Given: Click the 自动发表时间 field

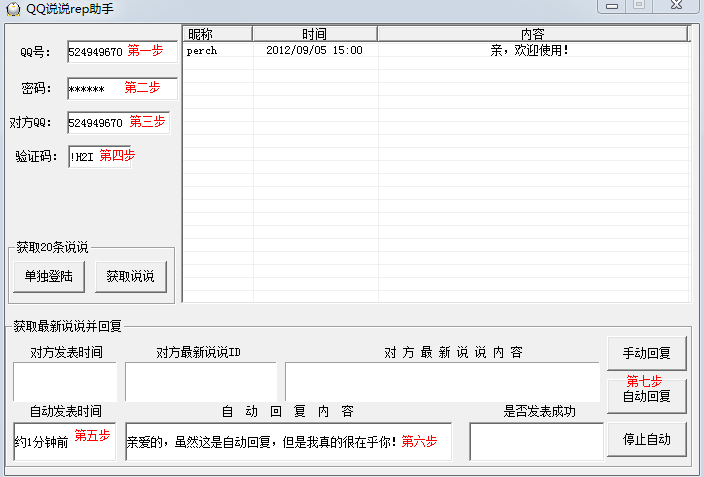Looking at the screenshot, I should (x=65, y=442).
